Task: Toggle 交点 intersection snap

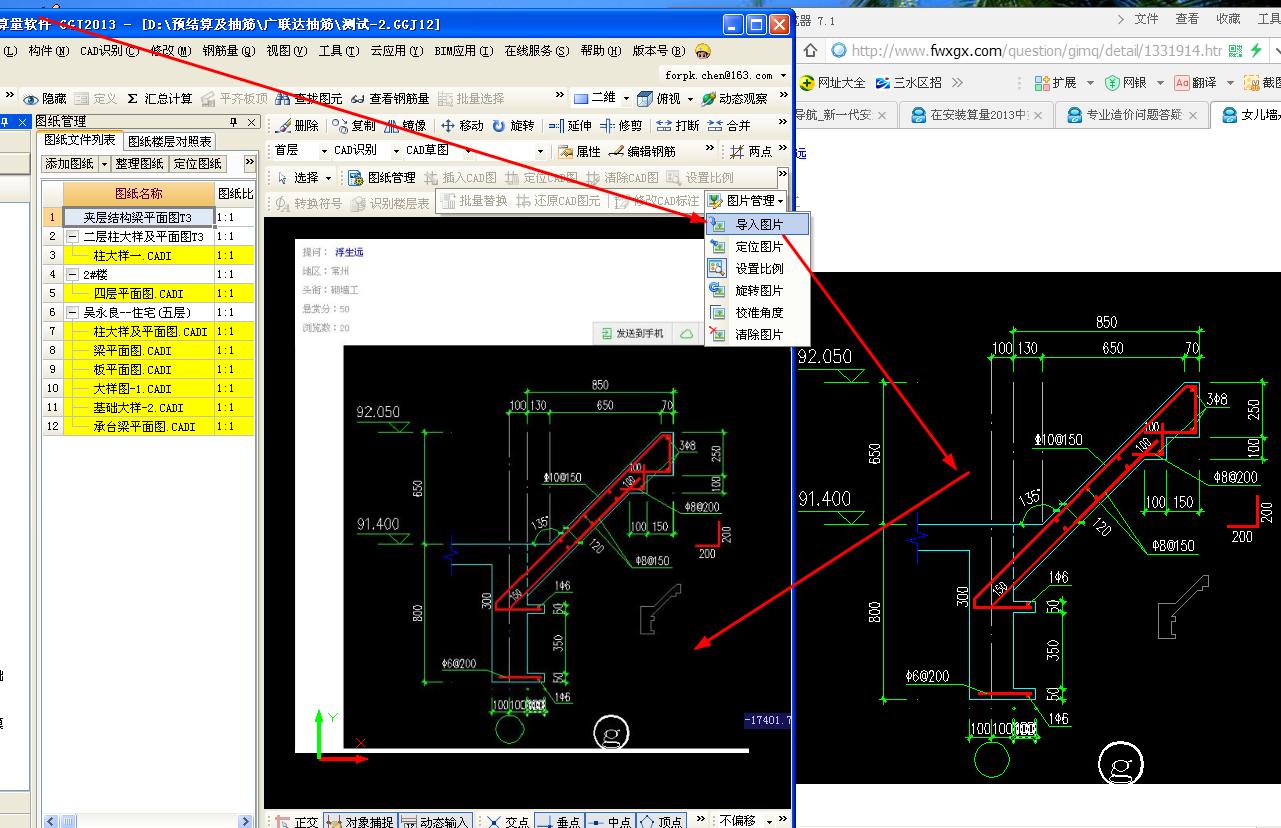Action: 508,822
